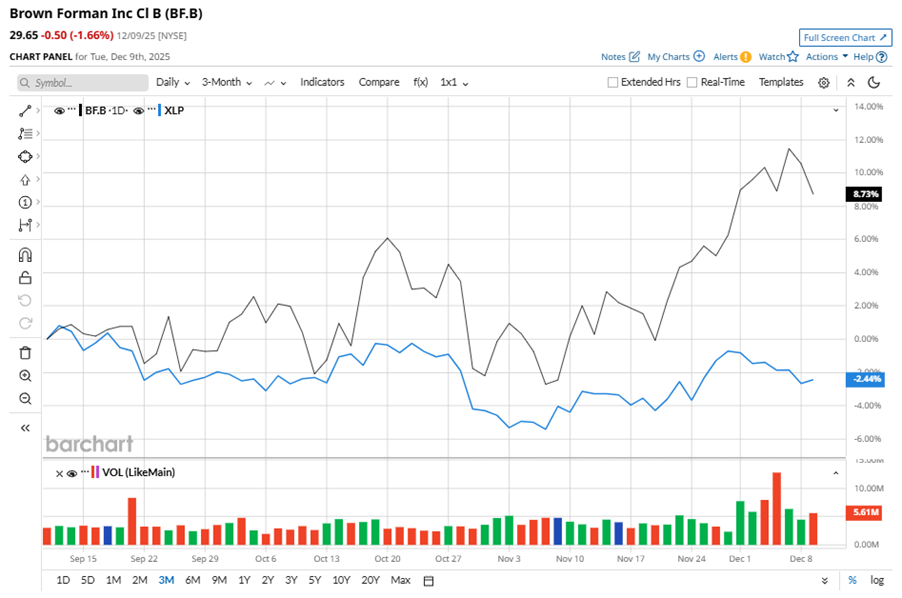Click the Alerts bell icon
The height and width of the screenshot is (598, 902).
[x=746, y=57]
